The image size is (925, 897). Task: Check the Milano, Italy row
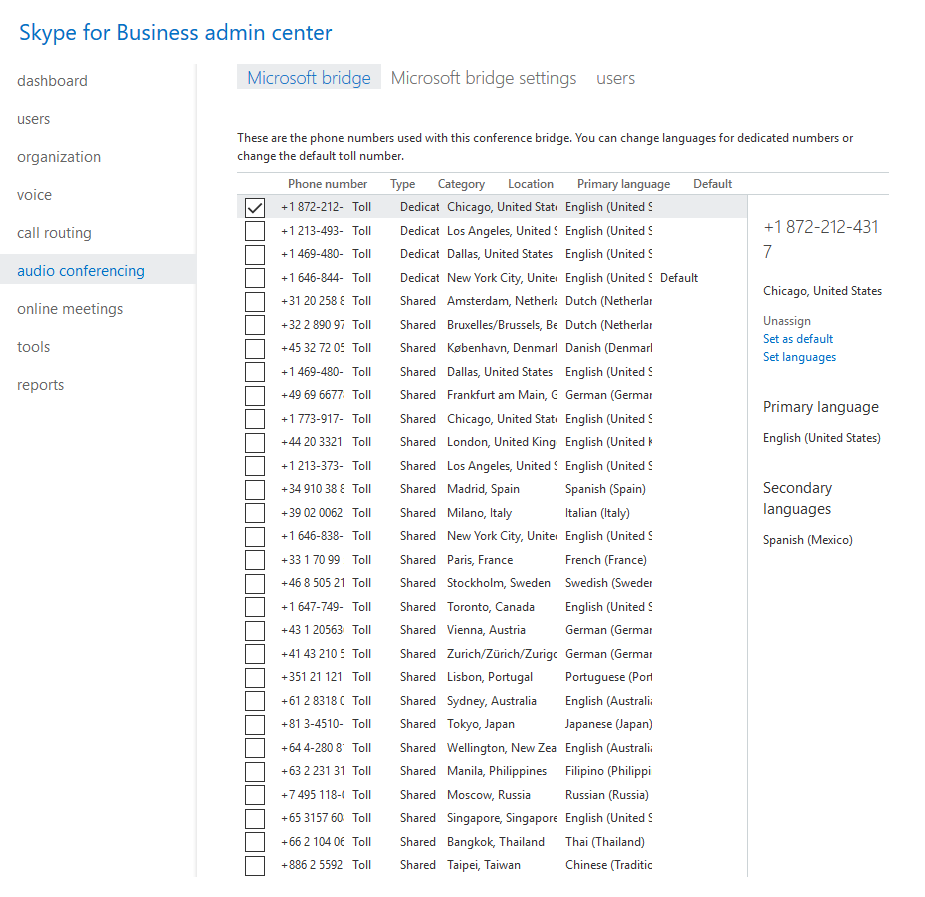(x=255, y=513)
